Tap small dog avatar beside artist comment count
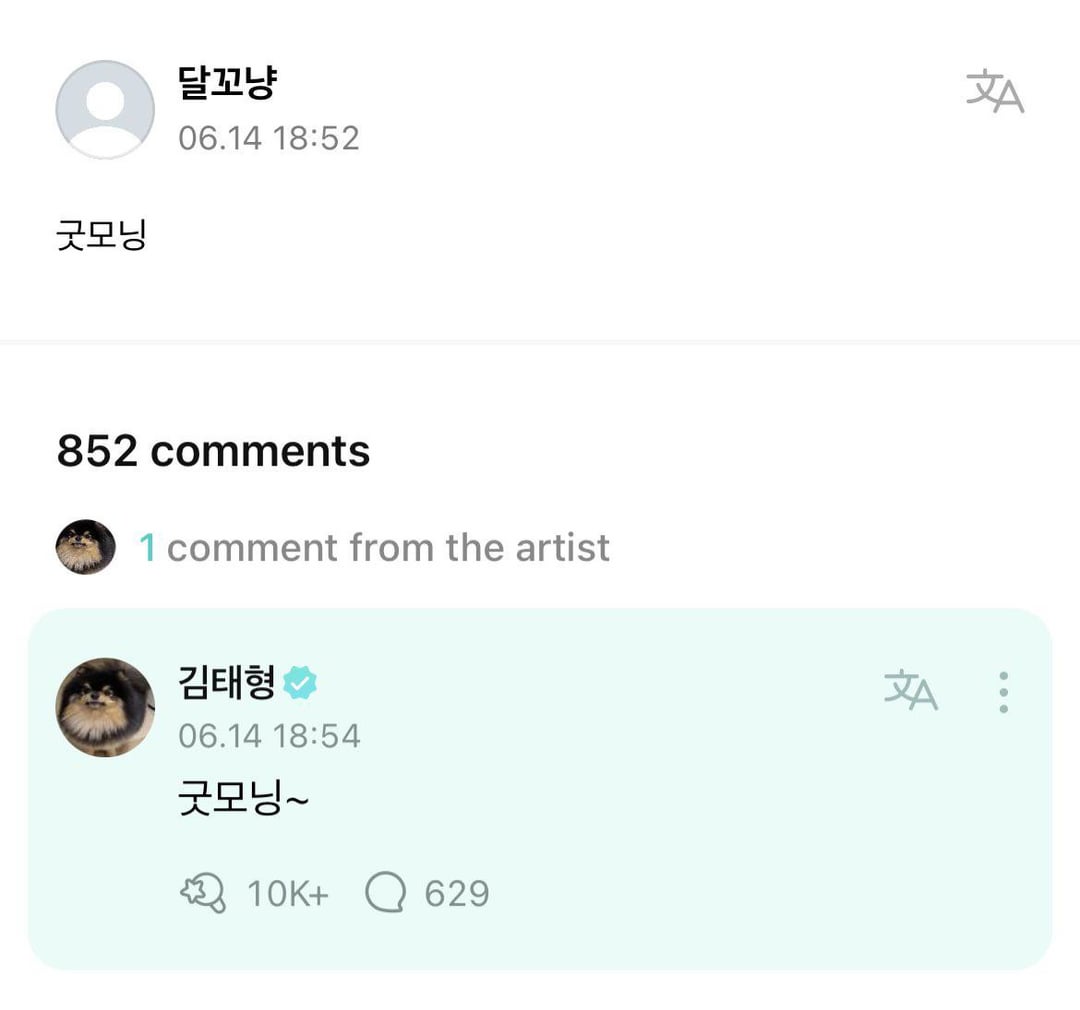Screen dimensions: 1080x1010 (85, 547)
